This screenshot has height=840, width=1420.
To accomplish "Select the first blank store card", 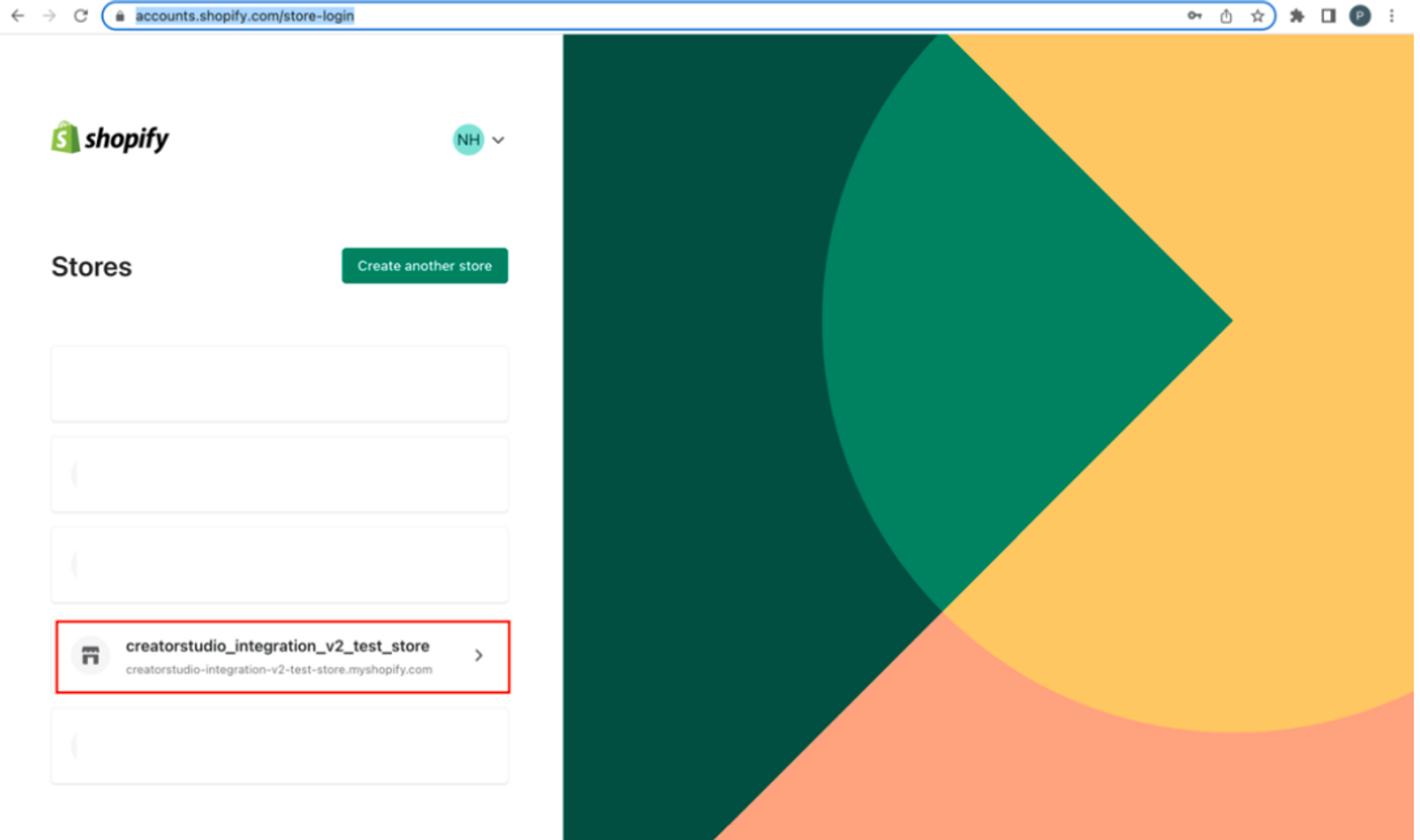I will tap(279, 383).
